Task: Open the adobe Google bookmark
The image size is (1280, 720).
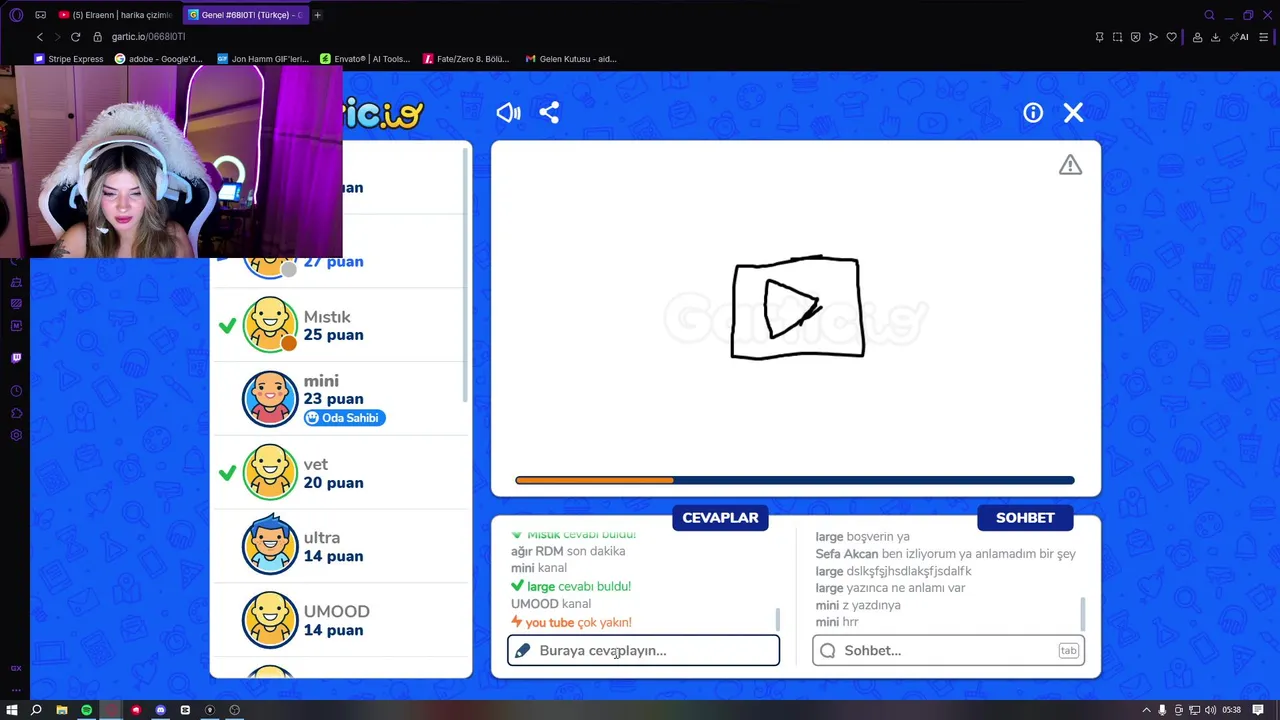Action: pyautogui.click(x=159, y=59)
